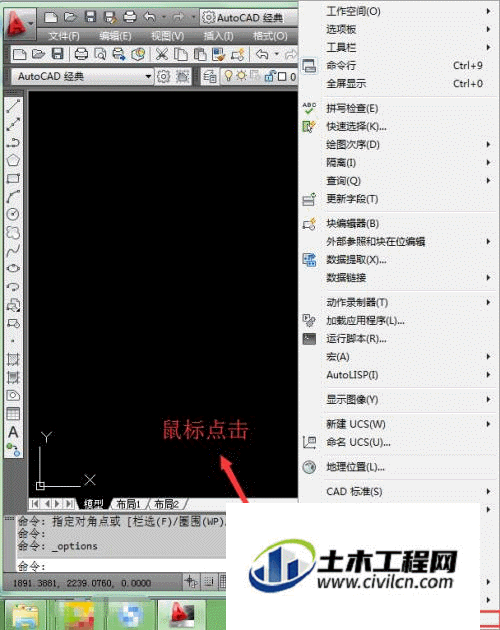500x630 pixels.
Task: Expand 查询(Q) submenu
Action: (409, 180)
